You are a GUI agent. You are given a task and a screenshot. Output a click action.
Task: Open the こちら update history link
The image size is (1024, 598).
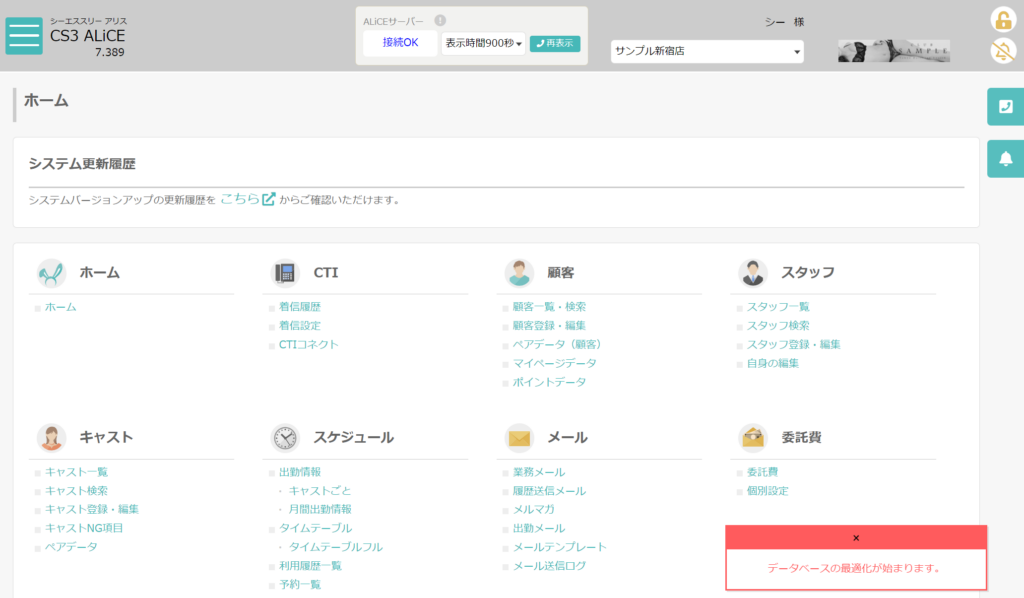tap(248, 199)
